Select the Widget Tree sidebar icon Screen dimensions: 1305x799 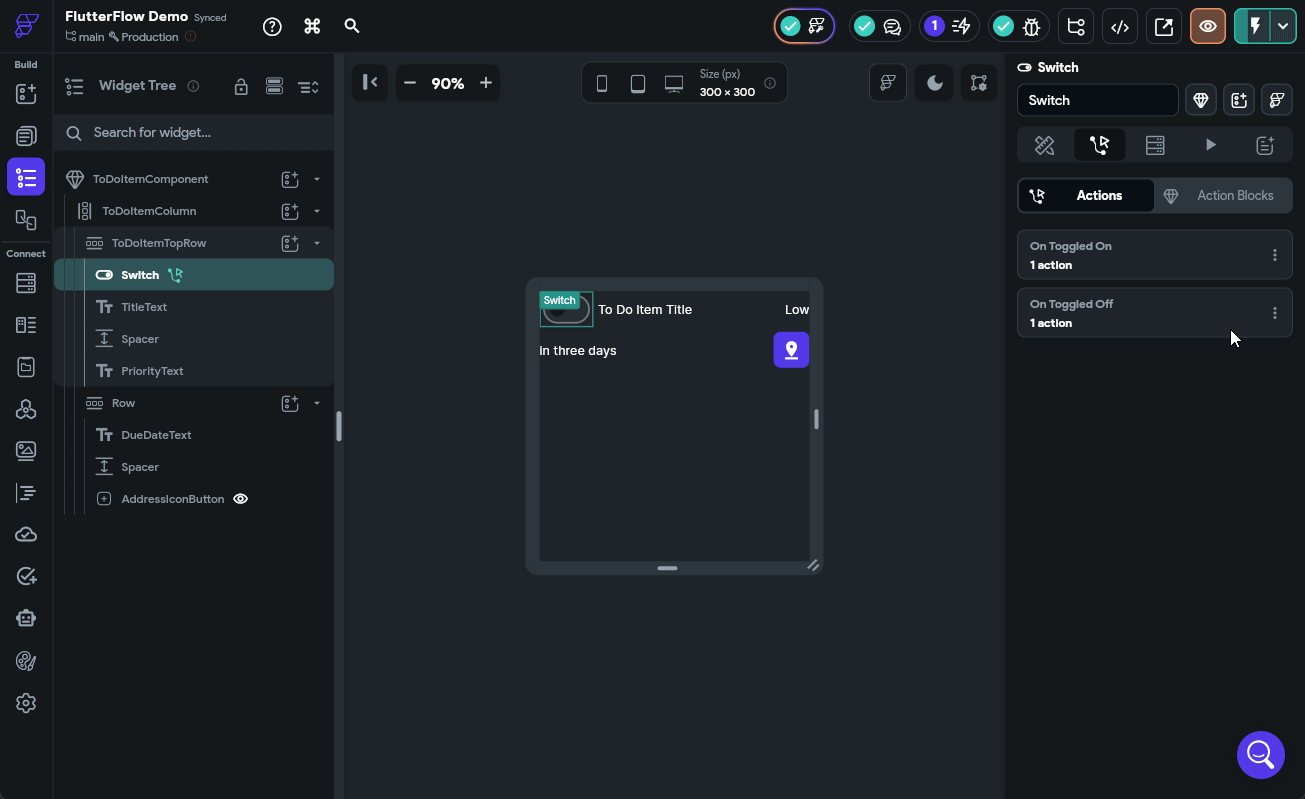point(26,177)
